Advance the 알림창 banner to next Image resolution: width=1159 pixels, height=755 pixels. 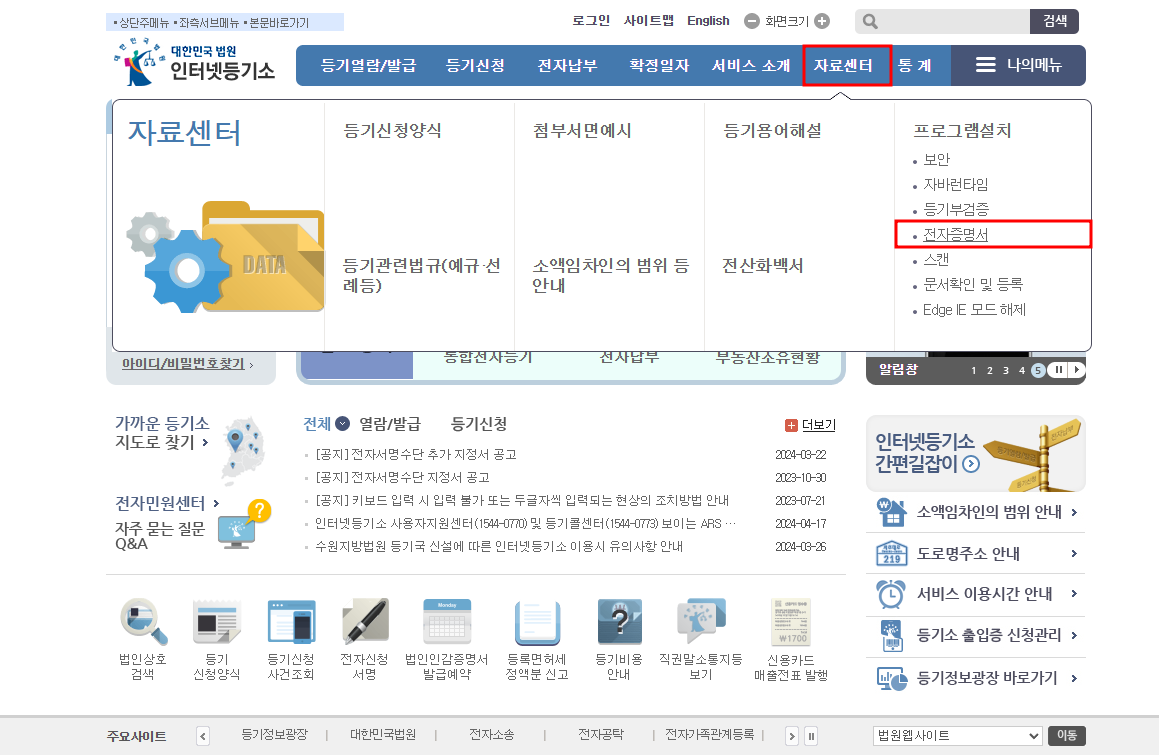[x=1076, y=370]
